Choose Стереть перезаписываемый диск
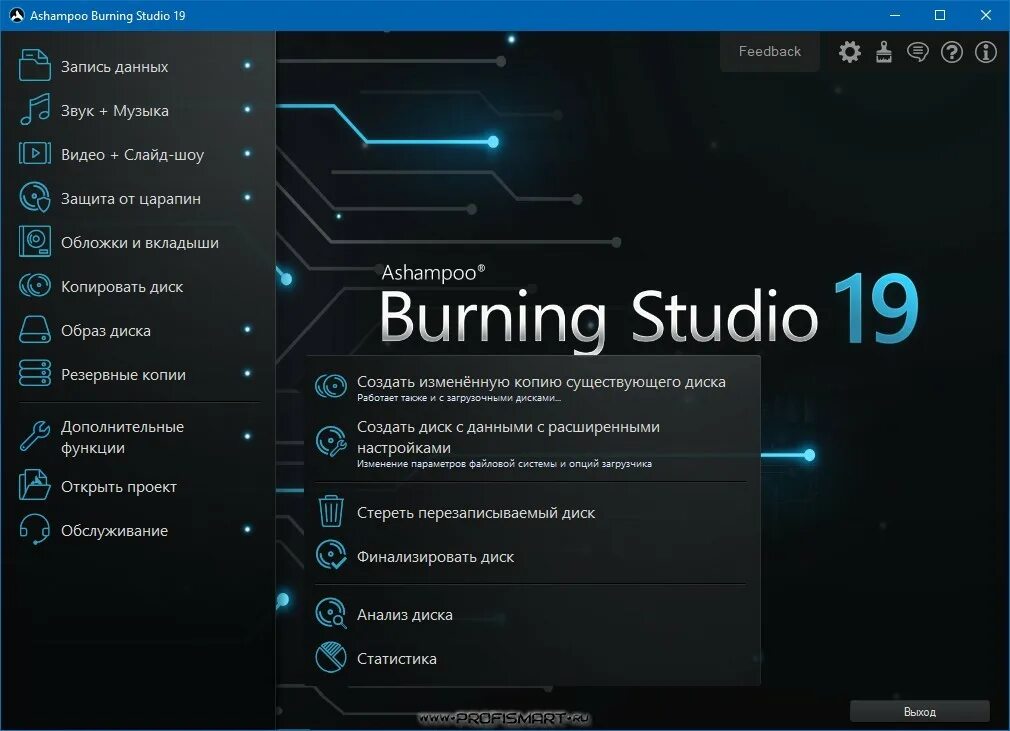Screen dimensions: 1010x731 475,513
